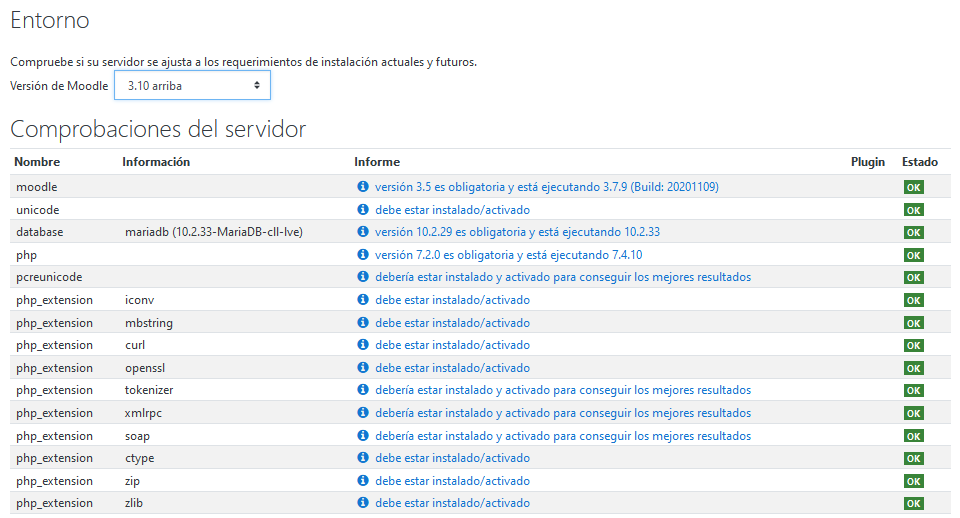
Task: Click the 'soap' information cell
Action: (137, 436)
